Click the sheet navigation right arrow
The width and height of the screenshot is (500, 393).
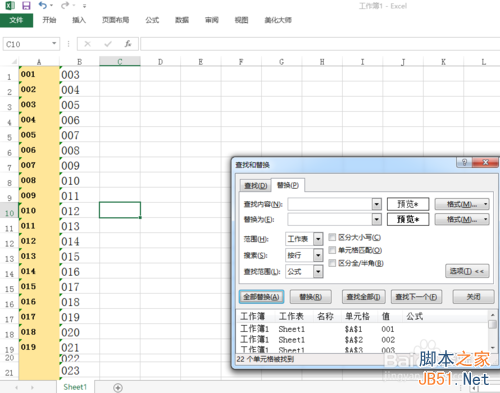(32, 387)
